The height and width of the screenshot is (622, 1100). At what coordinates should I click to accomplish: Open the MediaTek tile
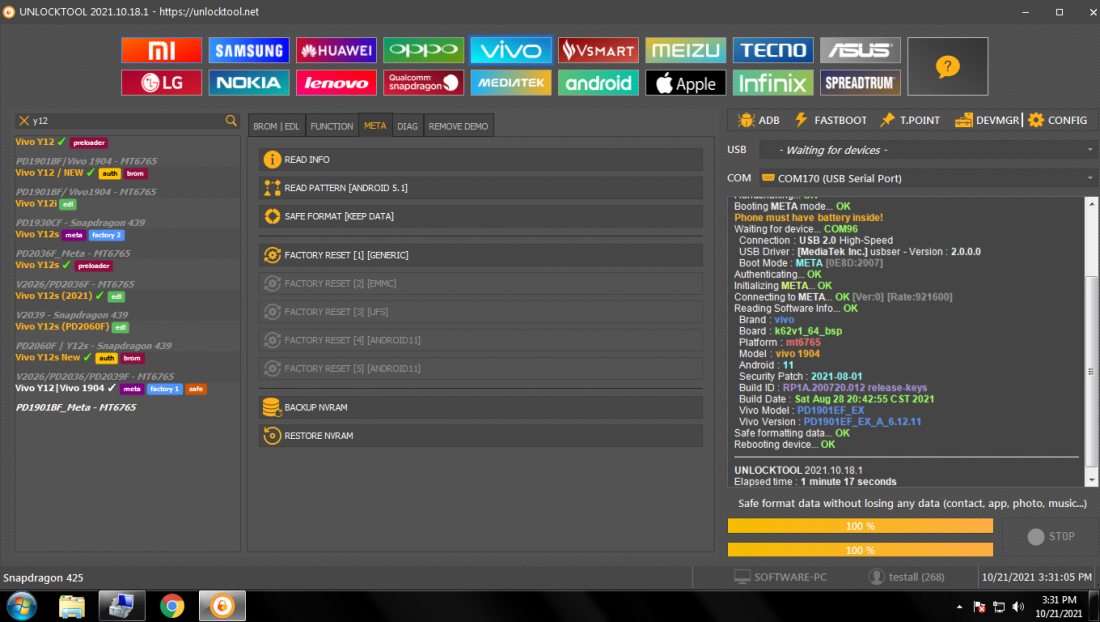511,83
